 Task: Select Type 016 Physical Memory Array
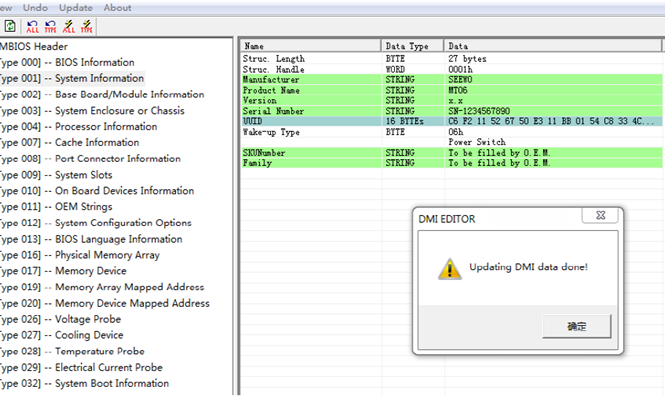[80, 255]
